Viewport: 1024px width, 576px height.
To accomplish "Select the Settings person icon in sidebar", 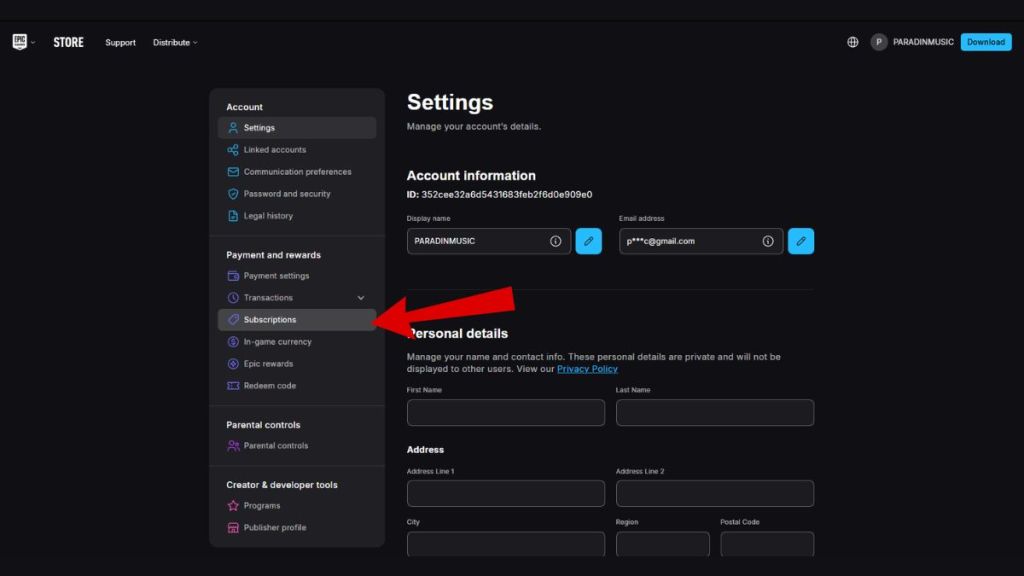I will [x=233, y=128].
